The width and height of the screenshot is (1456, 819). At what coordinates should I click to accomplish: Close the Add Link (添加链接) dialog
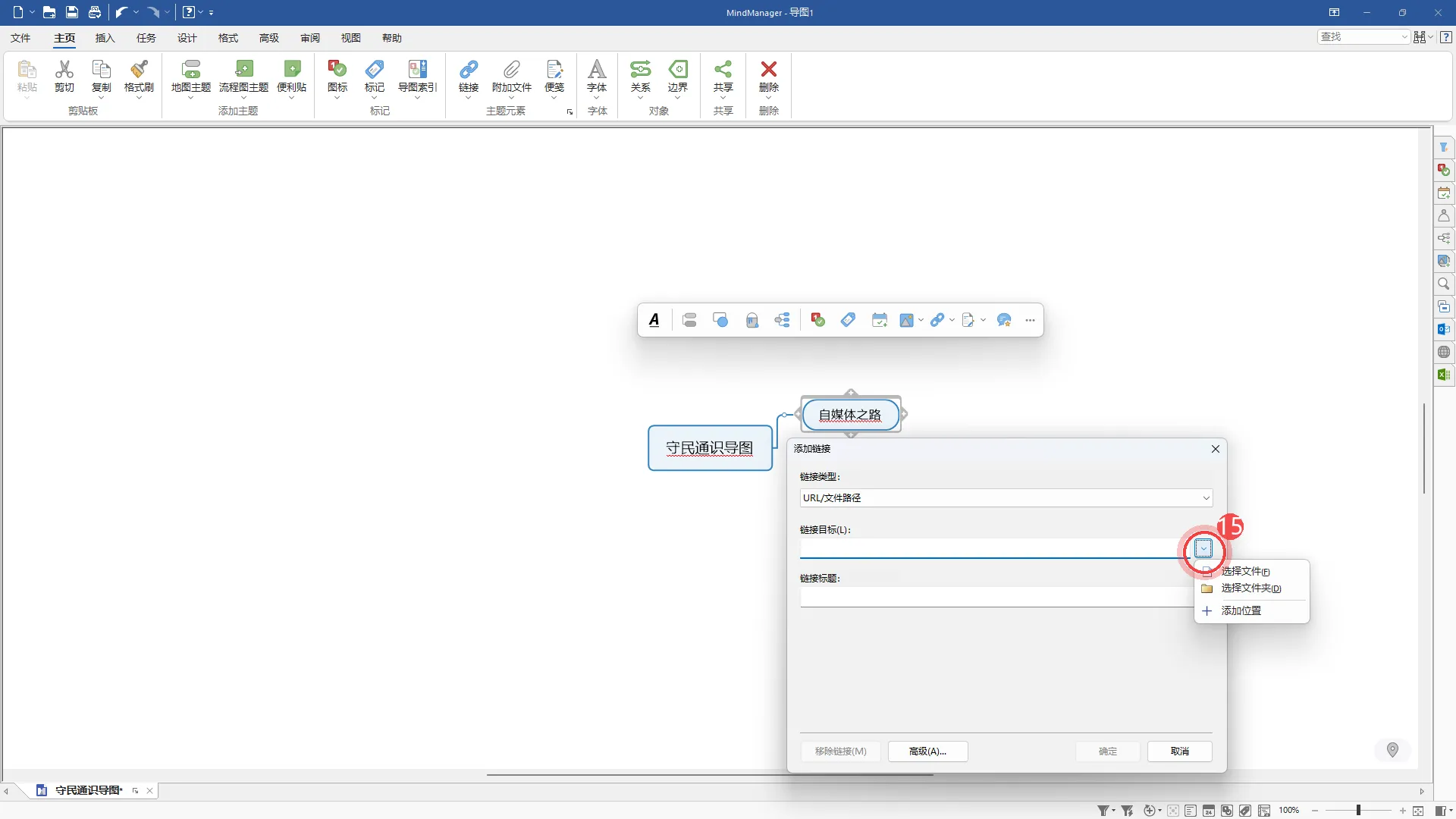(x=1216, y=449)
